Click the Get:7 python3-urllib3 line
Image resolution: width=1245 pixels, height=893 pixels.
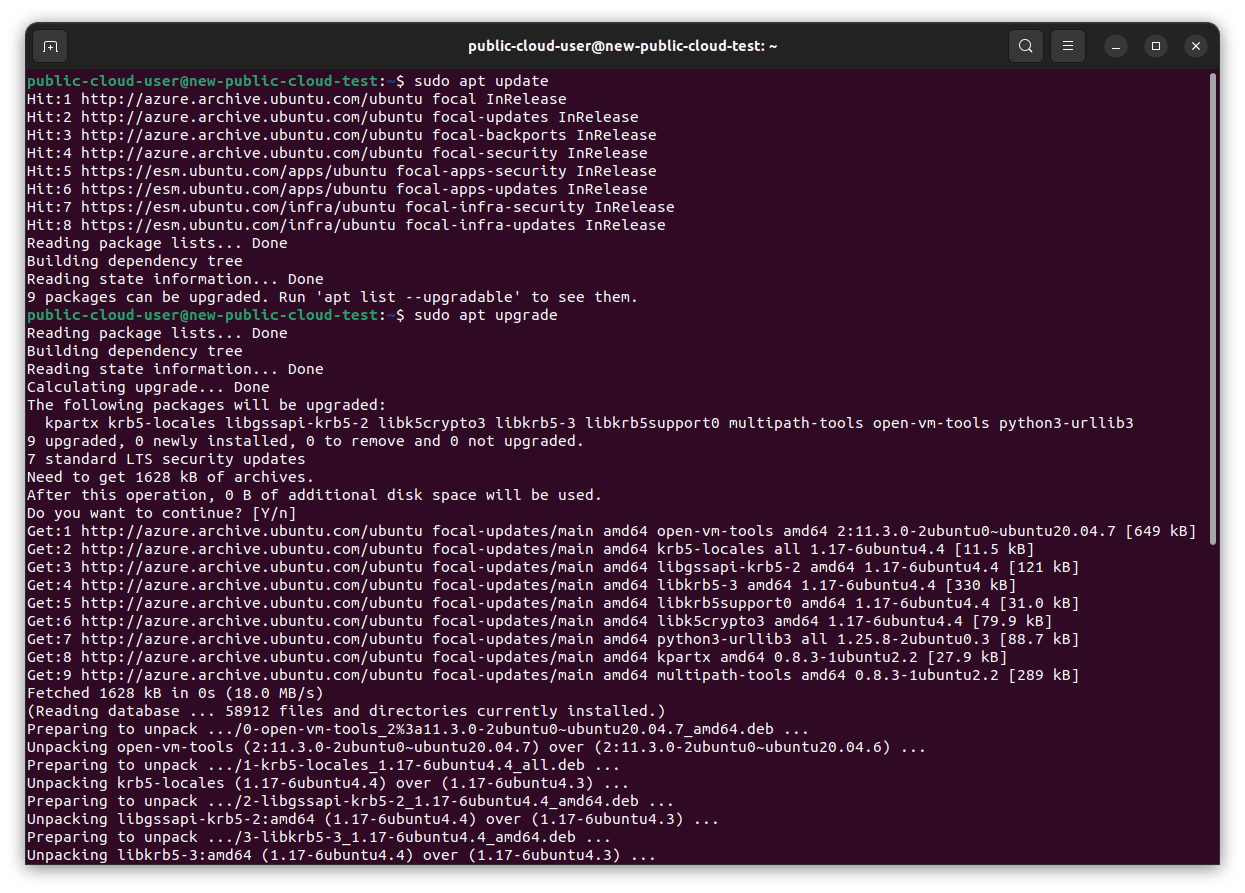pos(553,639)
